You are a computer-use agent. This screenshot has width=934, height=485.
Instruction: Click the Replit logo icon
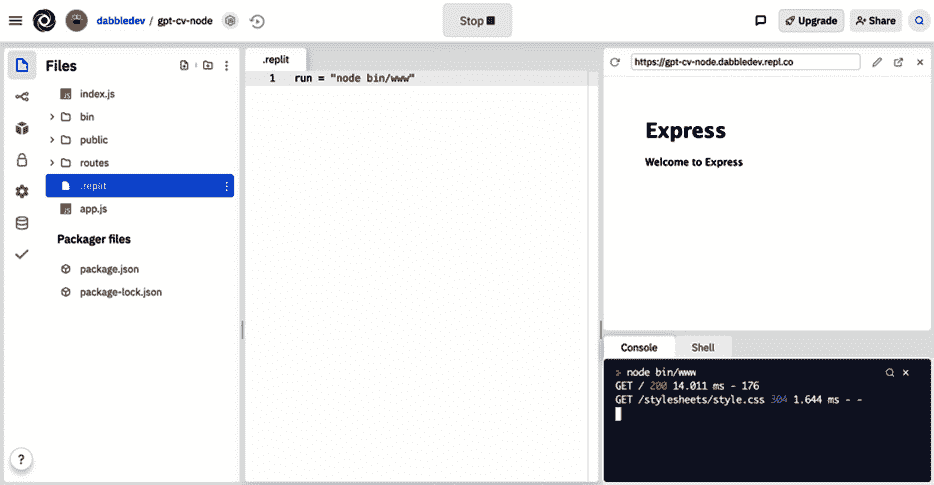coord(44,21)
